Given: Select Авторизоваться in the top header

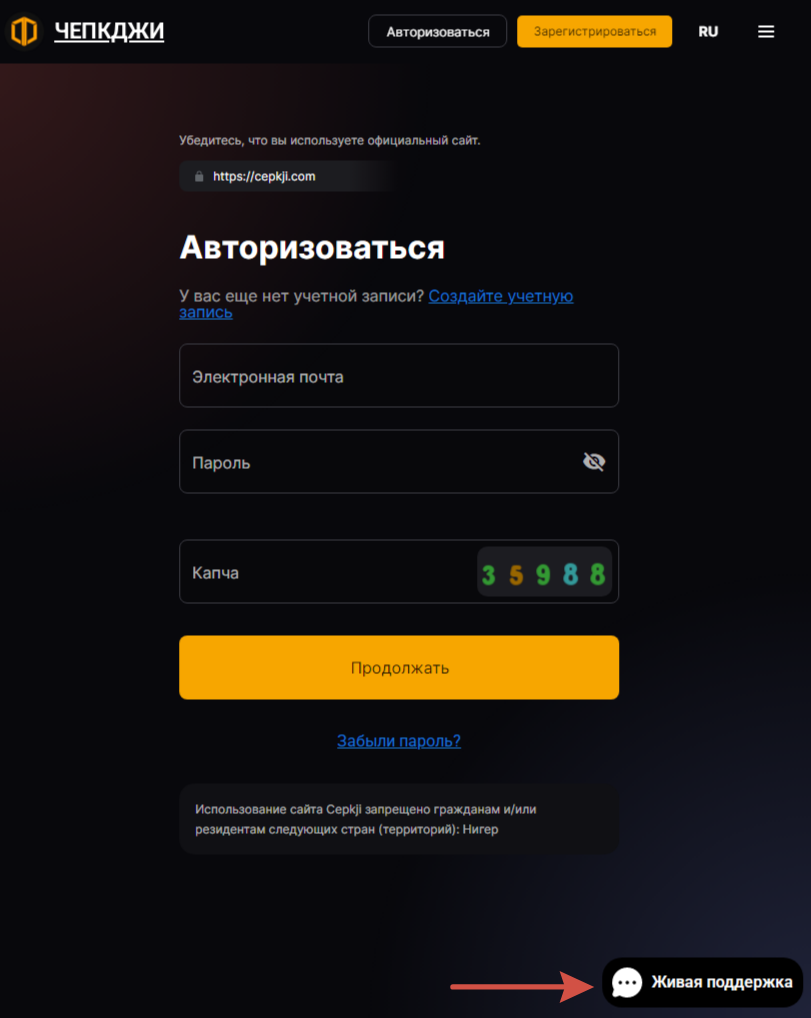Looking at the screenshot, I should click(438, 31).
